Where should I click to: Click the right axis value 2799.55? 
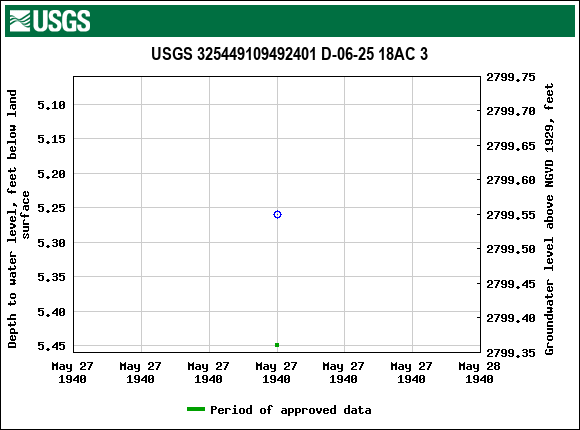click(511, 215)
